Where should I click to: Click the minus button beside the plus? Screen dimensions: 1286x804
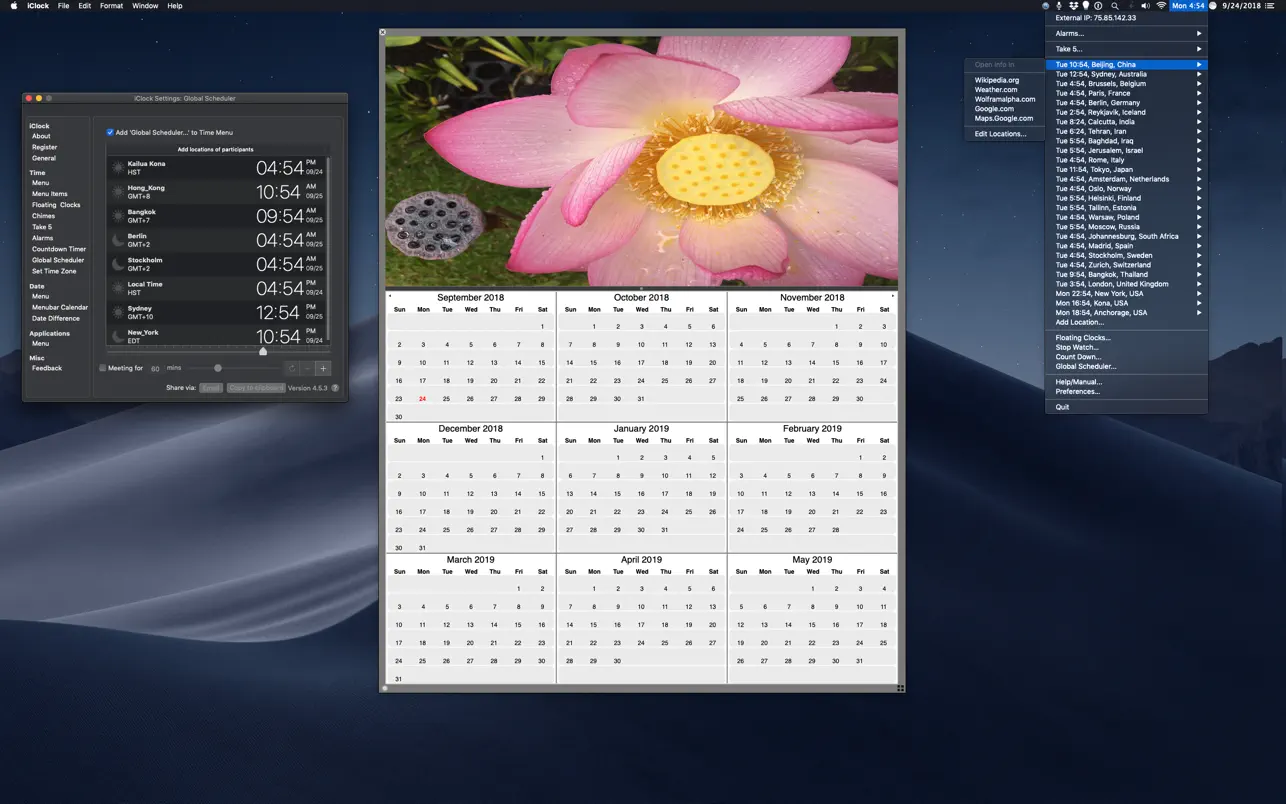[x=308, y=369]
